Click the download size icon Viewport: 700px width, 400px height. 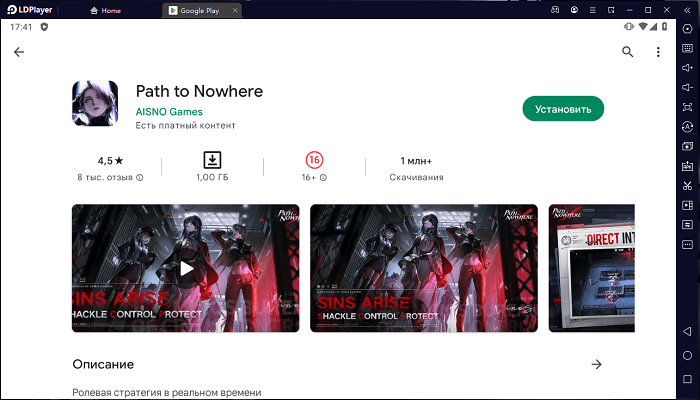tap(212, 160)
